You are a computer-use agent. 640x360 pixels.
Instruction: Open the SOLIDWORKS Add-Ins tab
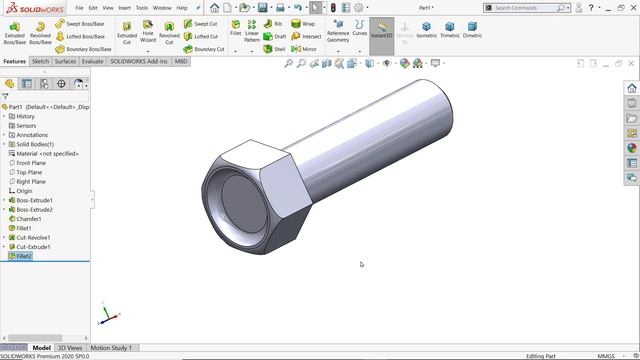coord(139,61)
